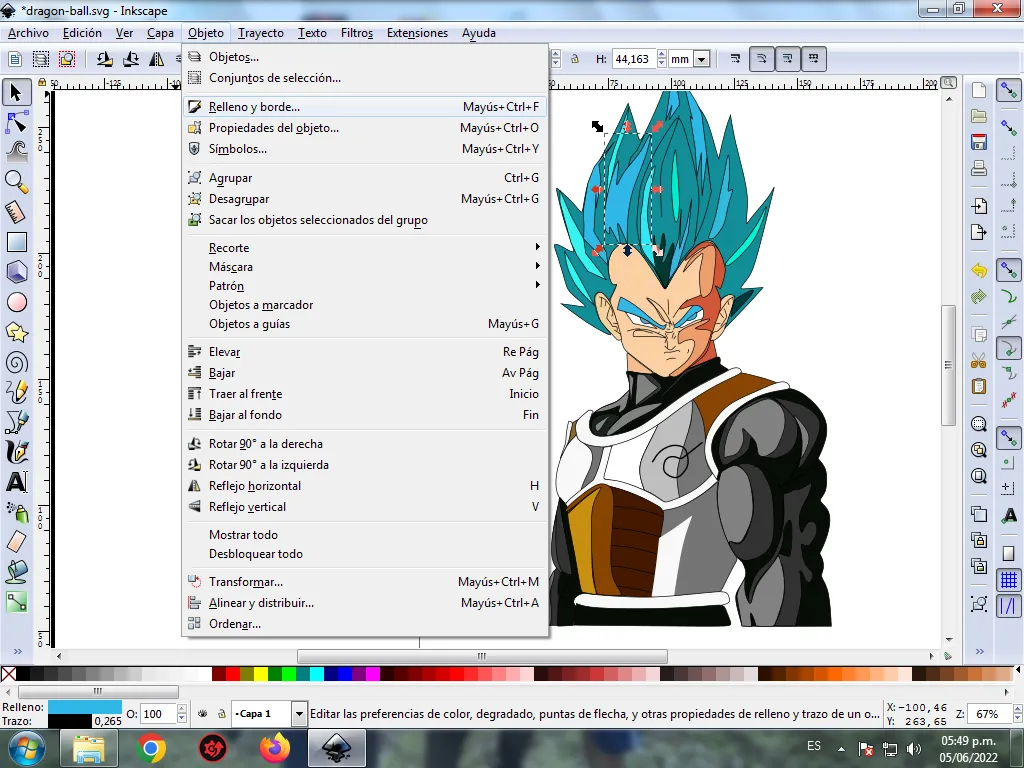Increase the H height value stepper
Image resolution: width=1024 pixels, height=768 pixels.
(662, 55)
